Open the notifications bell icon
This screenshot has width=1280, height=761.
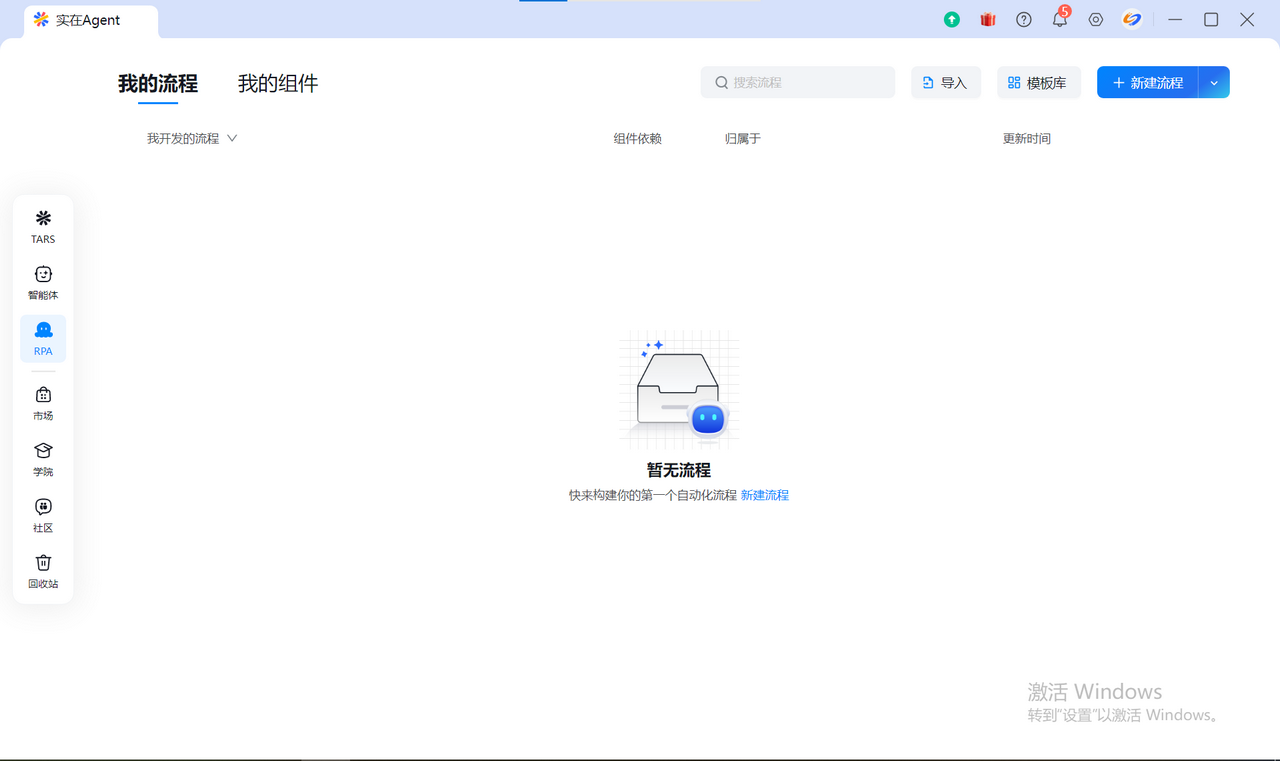click(1060, 19)
